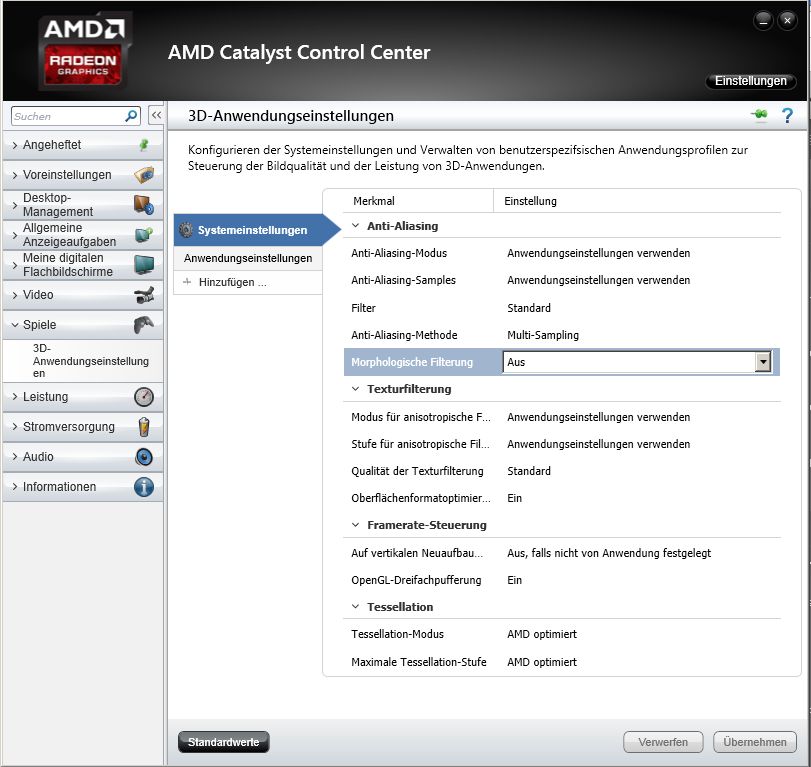Expand the Voreinstellungen sidebar category
The height and width of the screenshot is (767, 811).
point(83,175)
